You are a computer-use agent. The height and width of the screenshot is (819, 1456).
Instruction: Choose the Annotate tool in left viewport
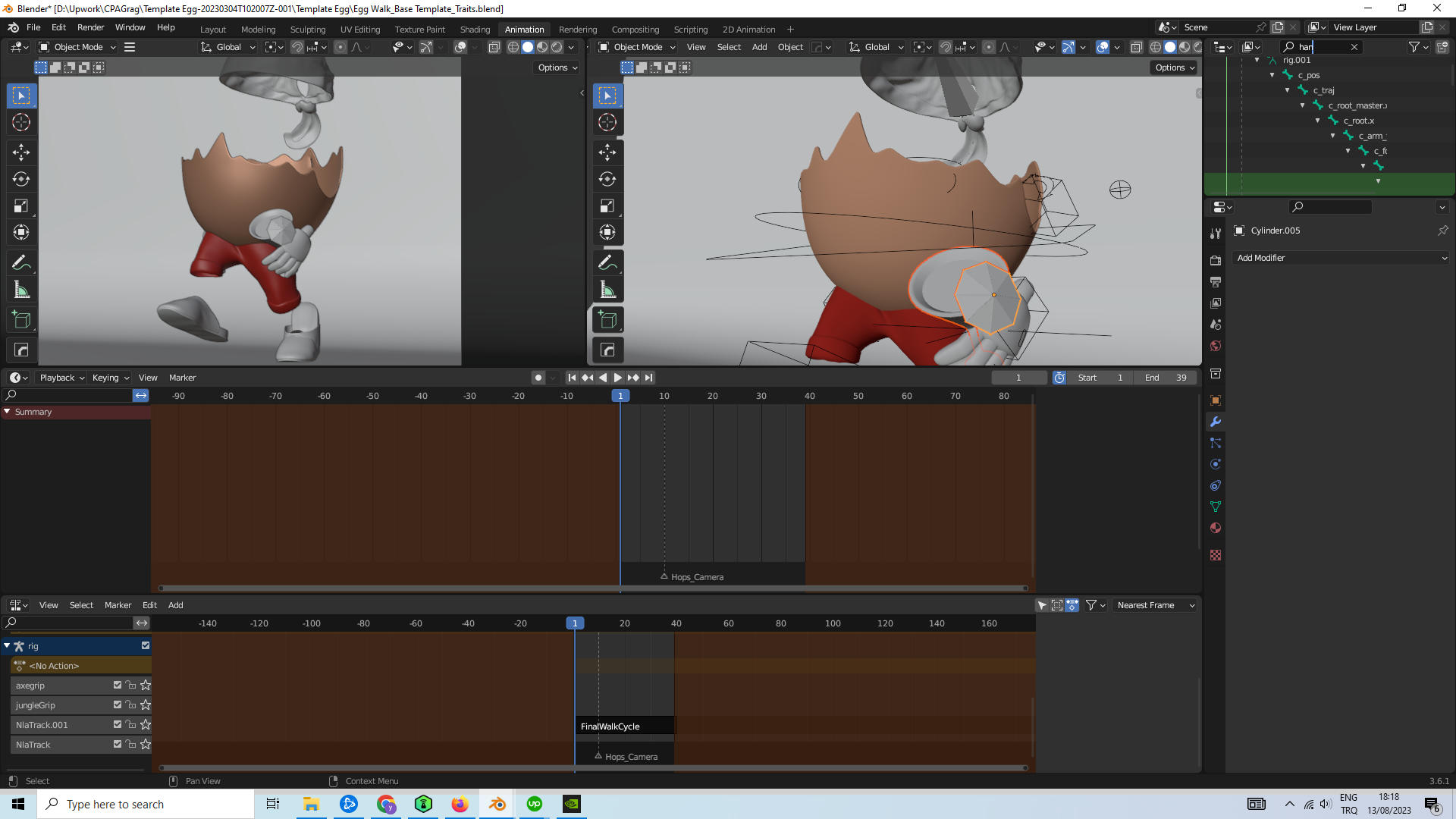click(x=21, y=262)
